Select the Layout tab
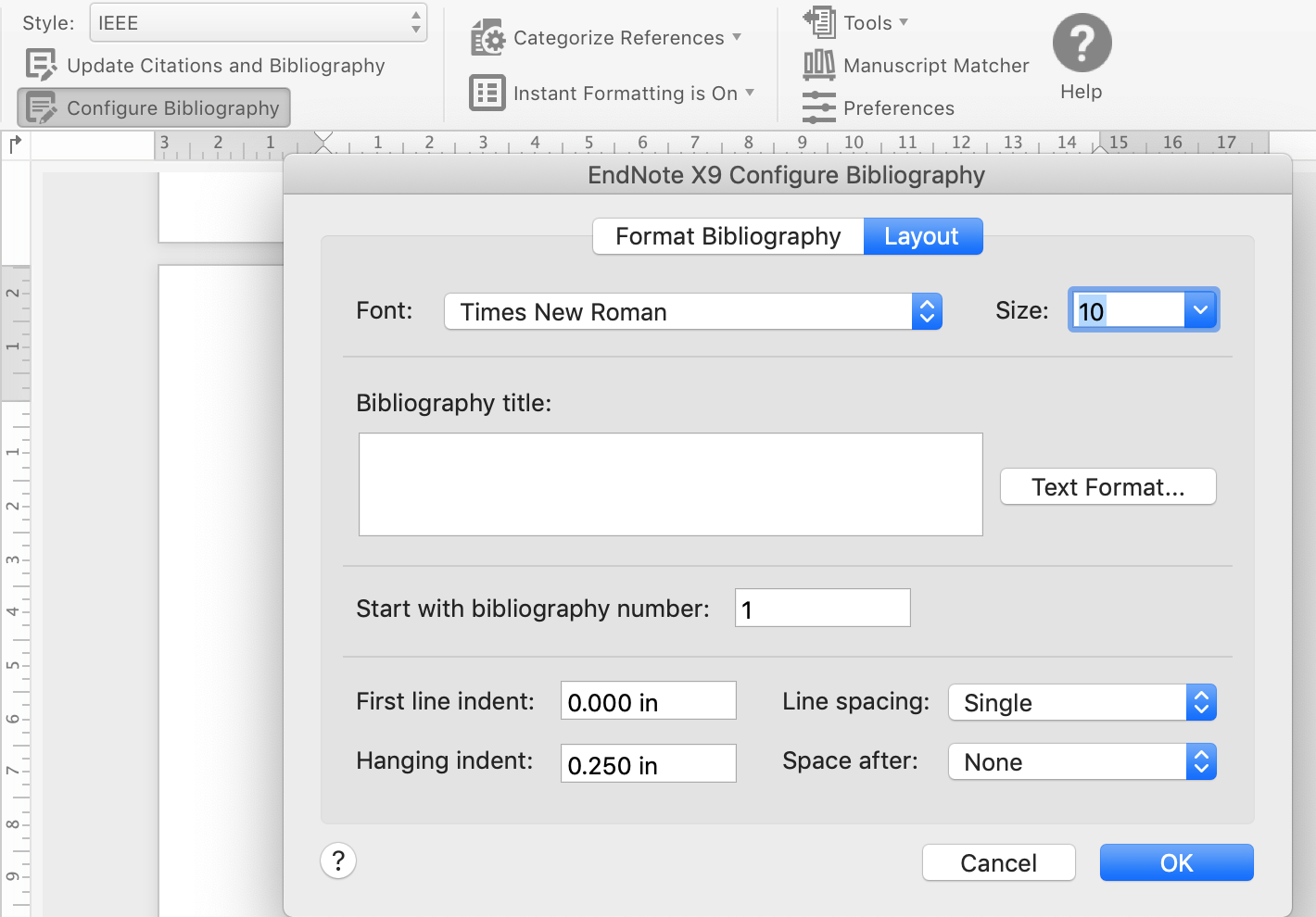Screen dimensions: 1316x917 click(x=922, y=236)
